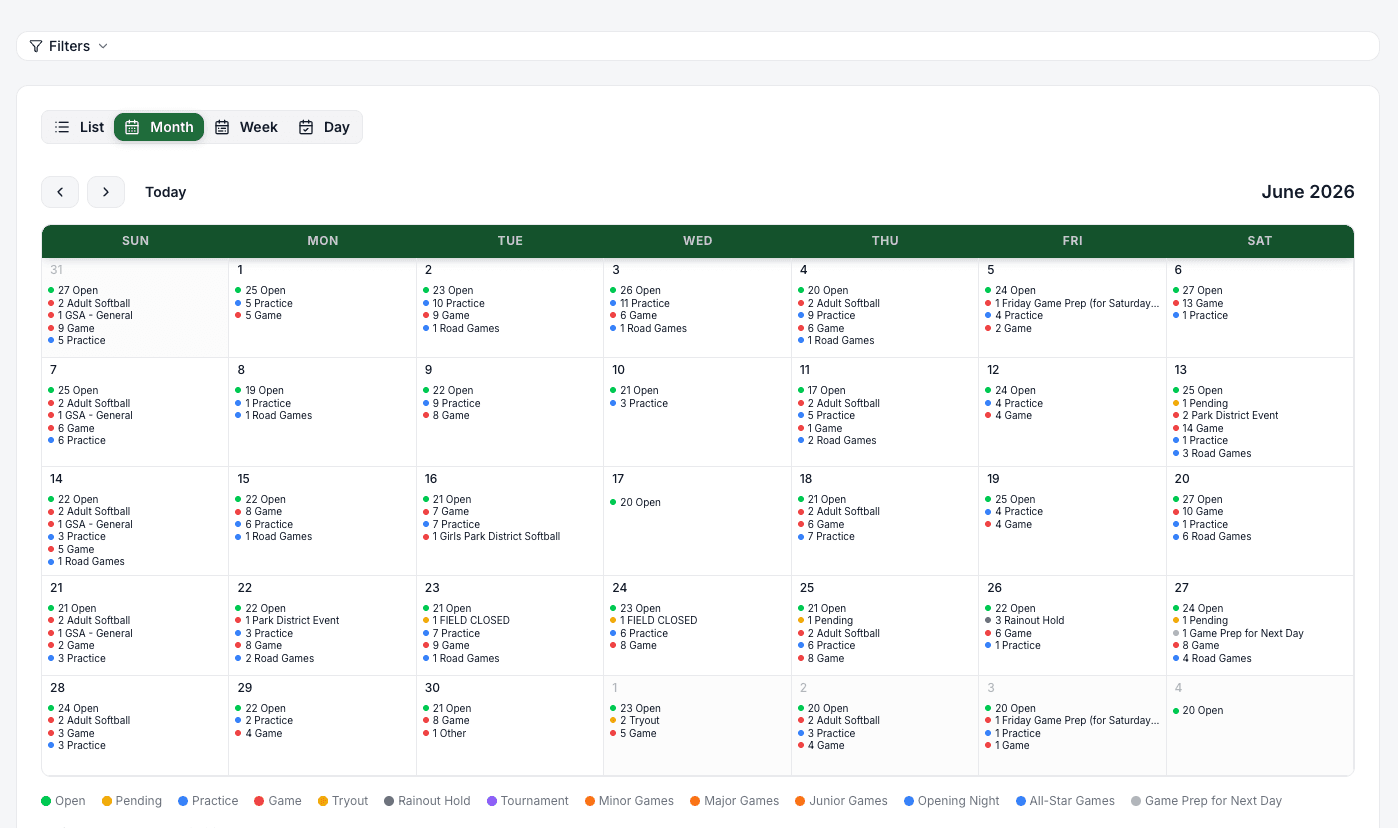Go to next month arrow
The width and height of the screenshot is (1398, 828).
click(106, 192)
